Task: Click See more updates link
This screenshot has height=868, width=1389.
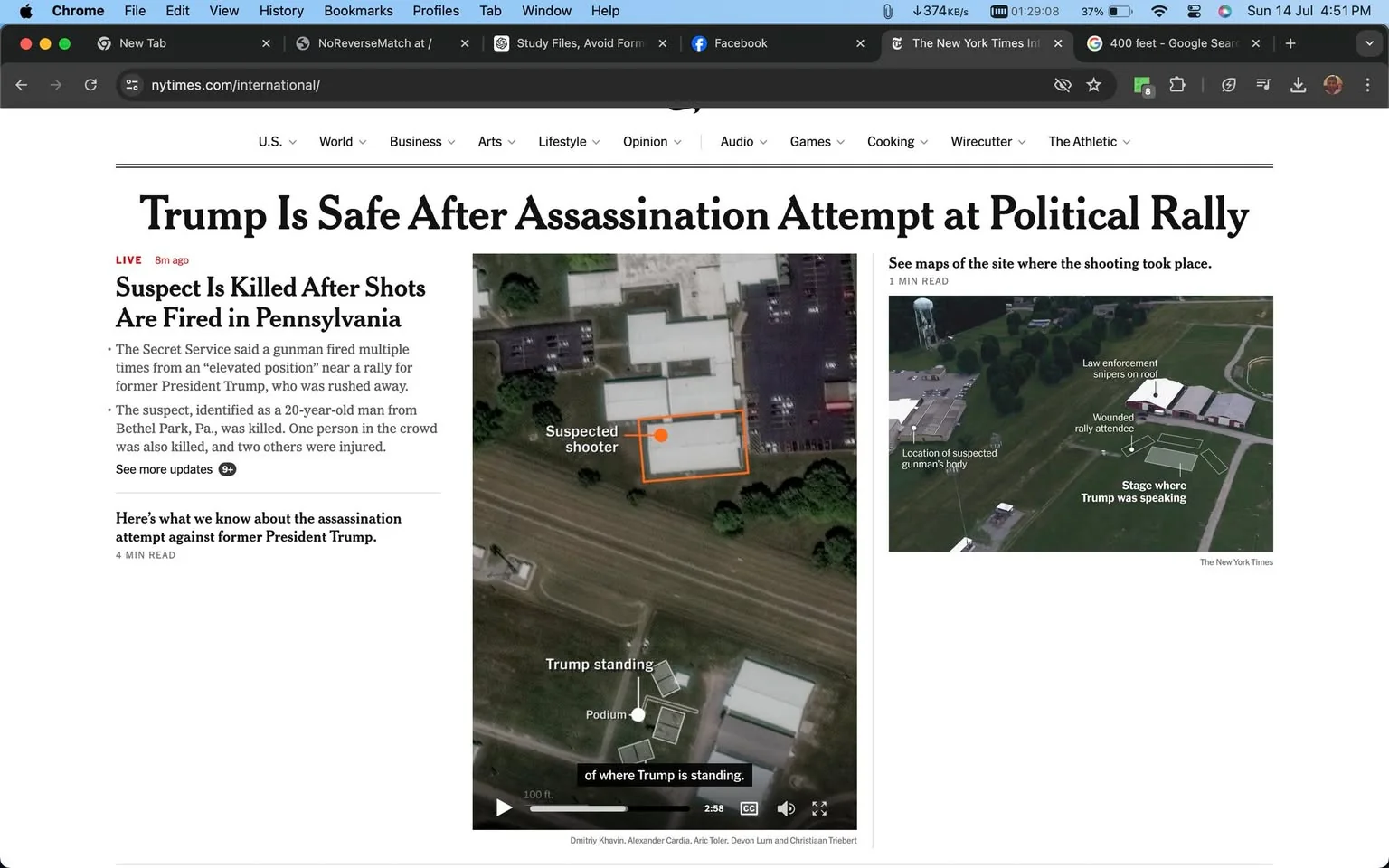Action: 175,469
